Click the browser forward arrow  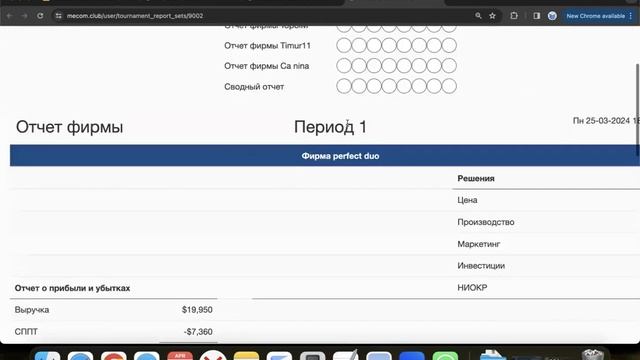(x=24, y=16)
